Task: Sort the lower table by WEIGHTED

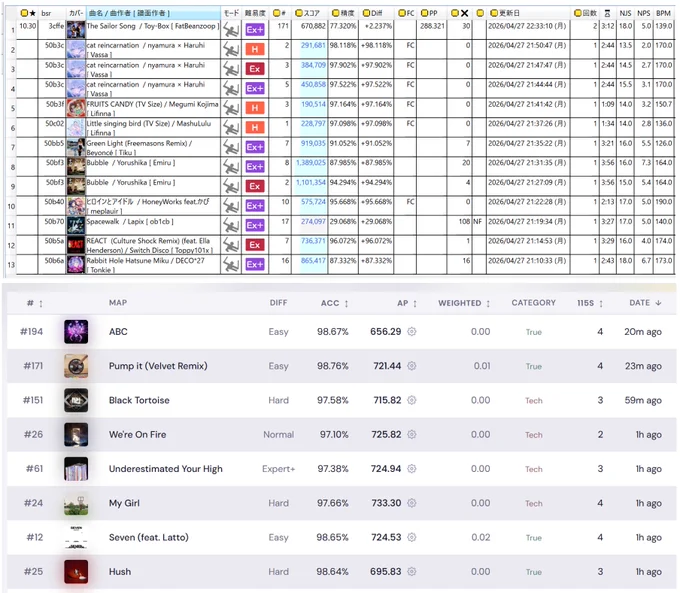Action: [464, 303]
